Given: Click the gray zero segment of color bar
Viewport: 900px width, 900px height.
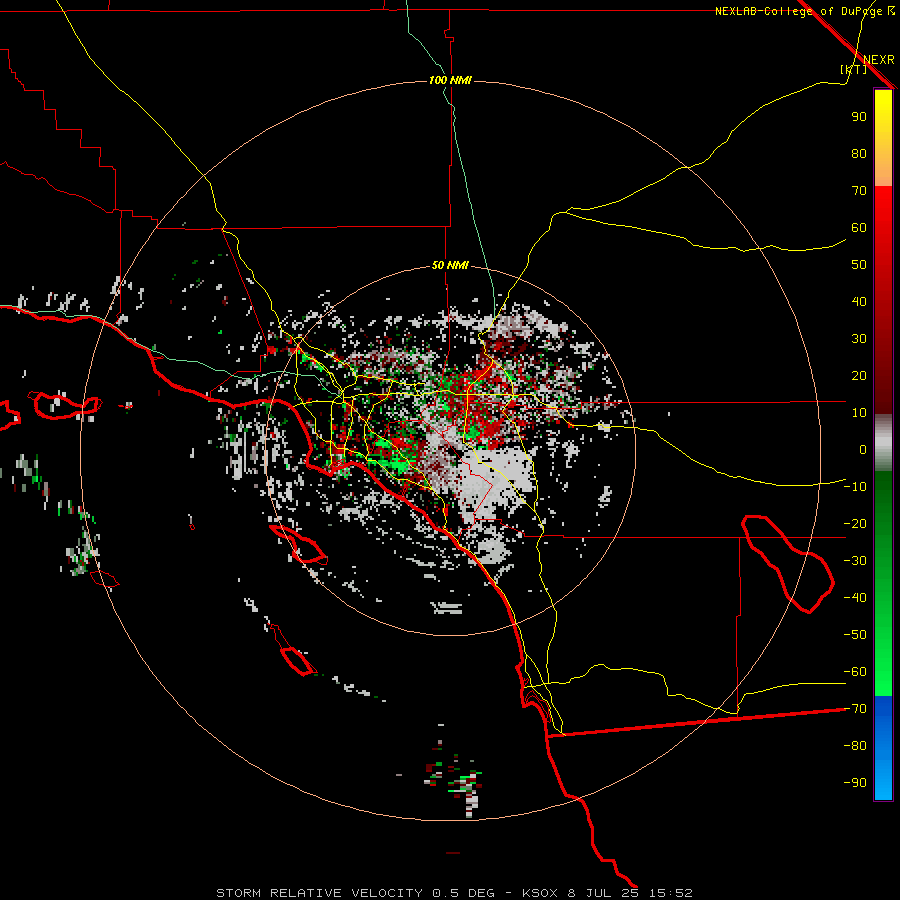Looking at the screenshot, I should [x=883, y=443].
